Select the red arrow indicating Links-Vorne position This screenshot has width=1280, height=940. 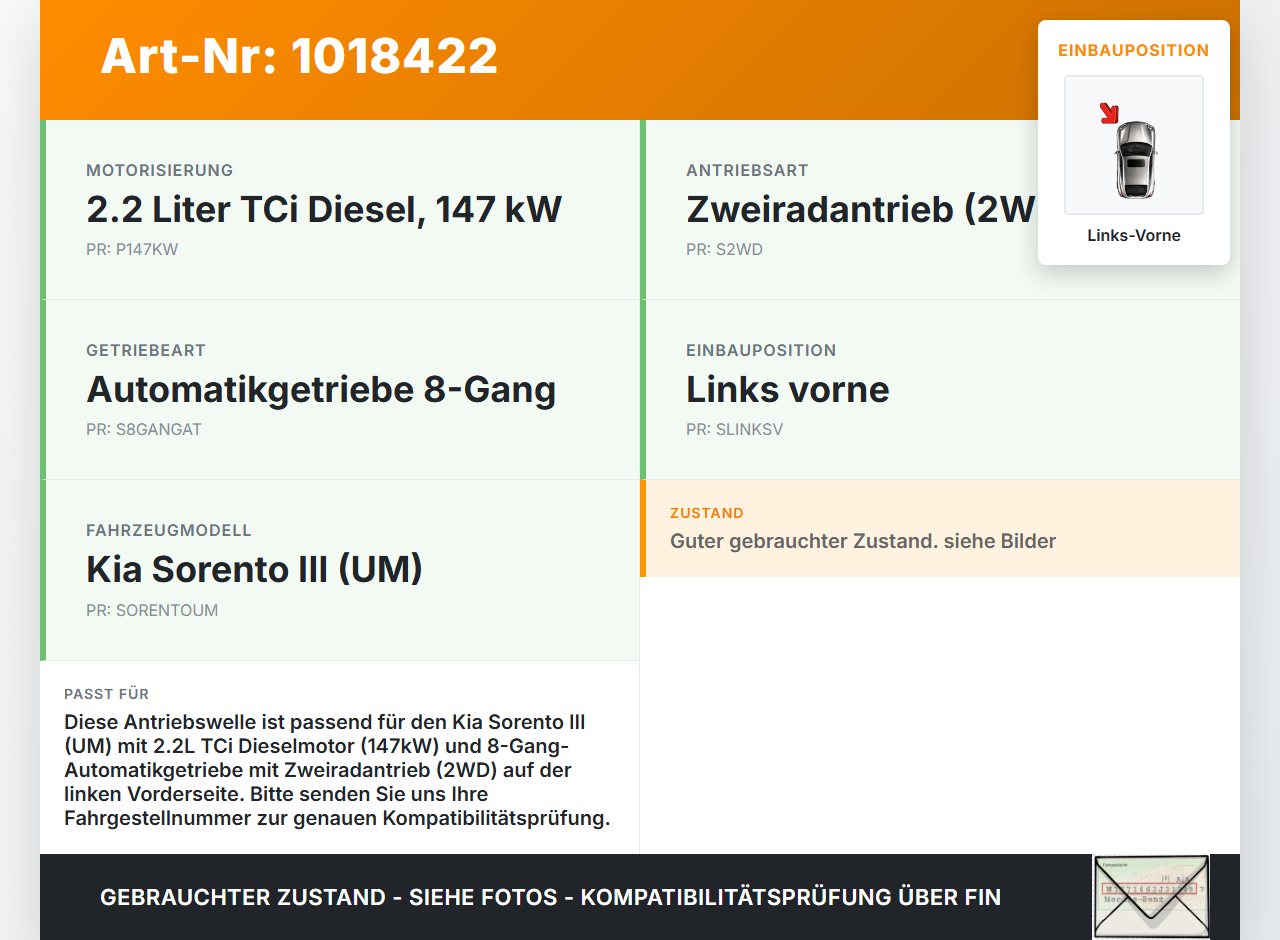1110,113
